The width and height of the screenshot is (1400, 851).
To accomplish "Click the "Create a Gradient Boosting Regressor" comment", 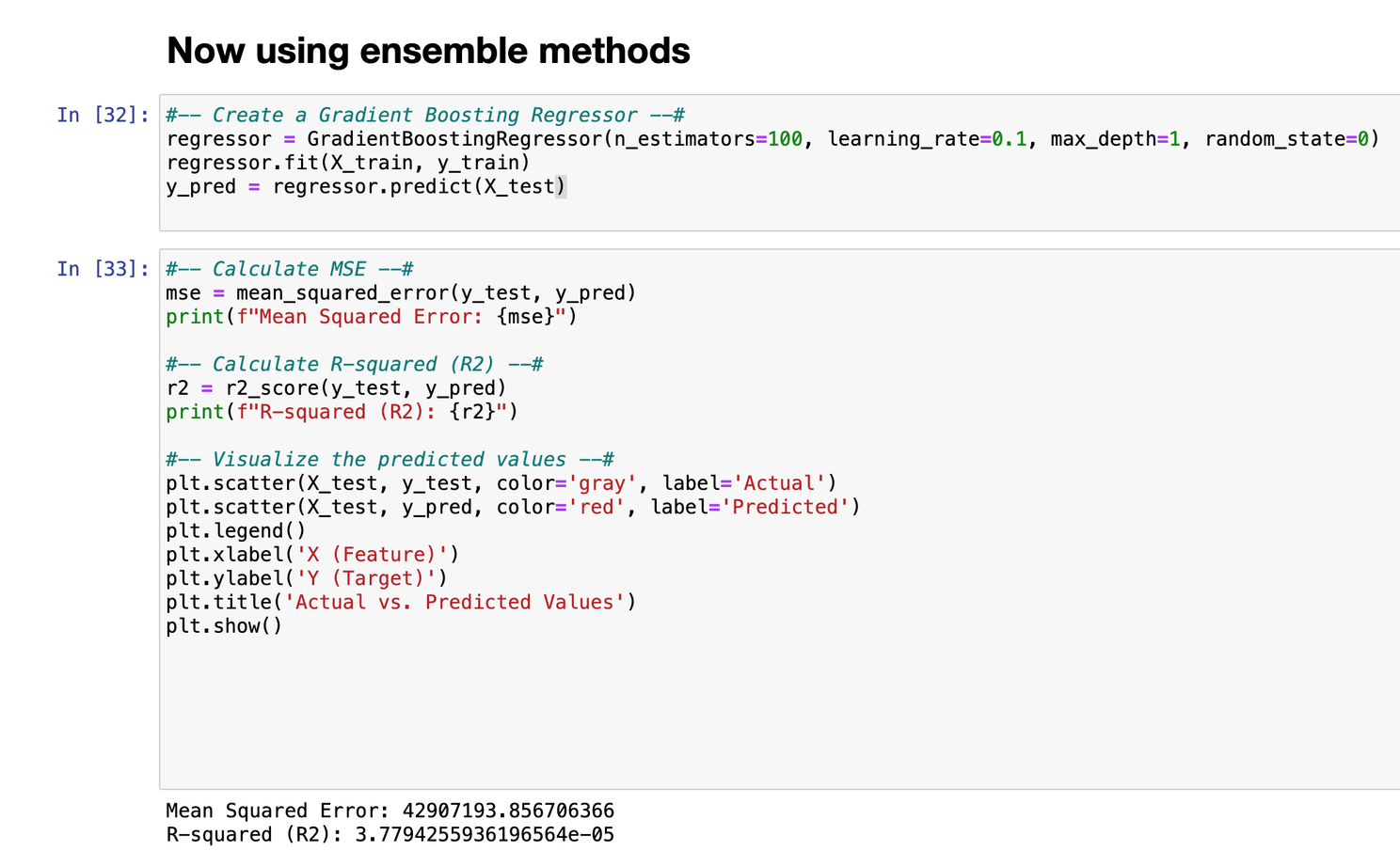I will (x=424, y=116).
